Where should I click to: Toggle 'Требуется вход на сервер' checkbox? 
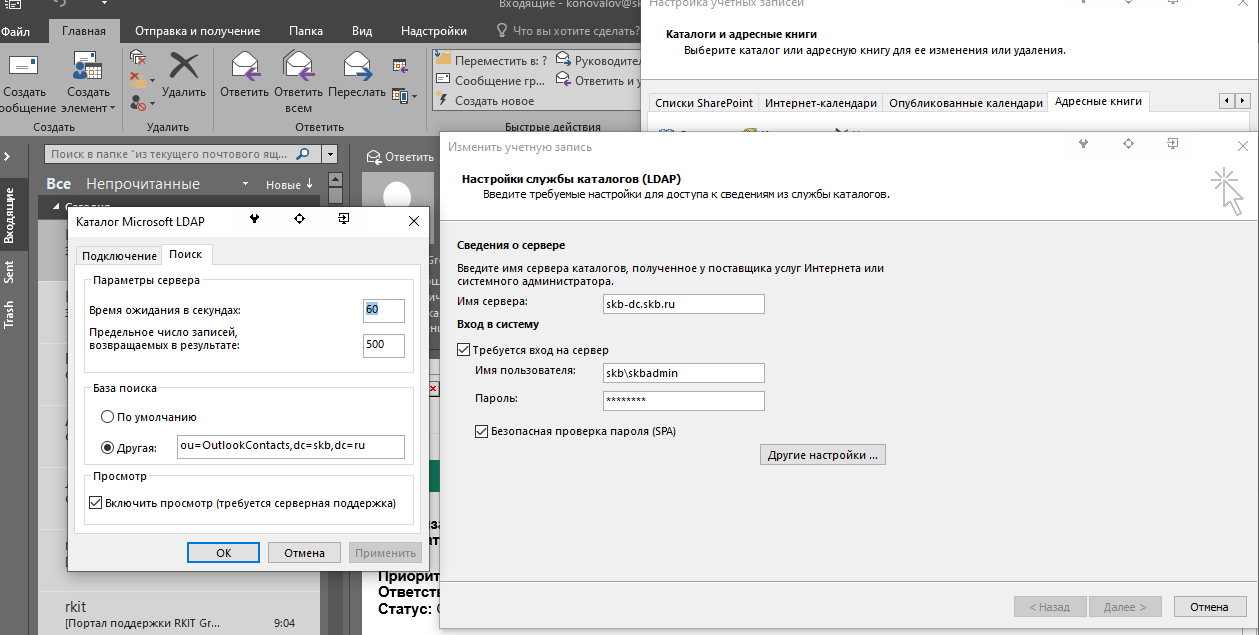pos(463,350)
